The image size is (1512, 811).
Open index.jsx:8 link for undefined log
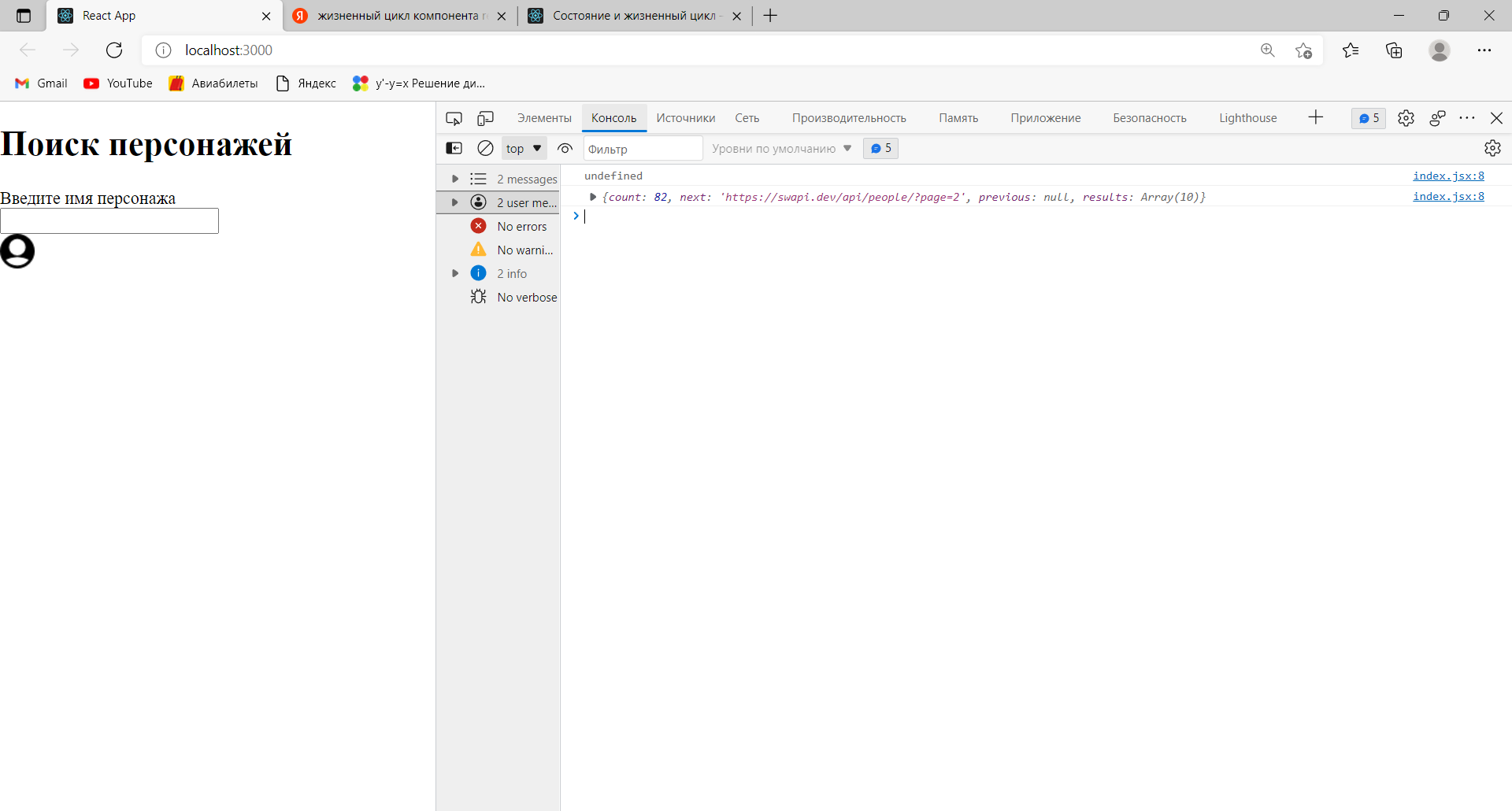click(1448, 176)
